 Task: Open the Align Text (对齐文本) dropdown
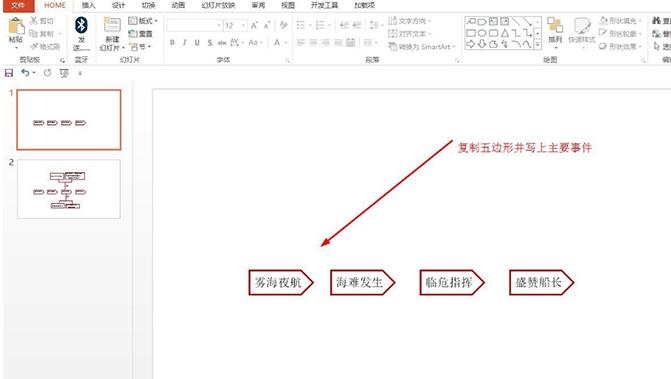pos(410,33)
